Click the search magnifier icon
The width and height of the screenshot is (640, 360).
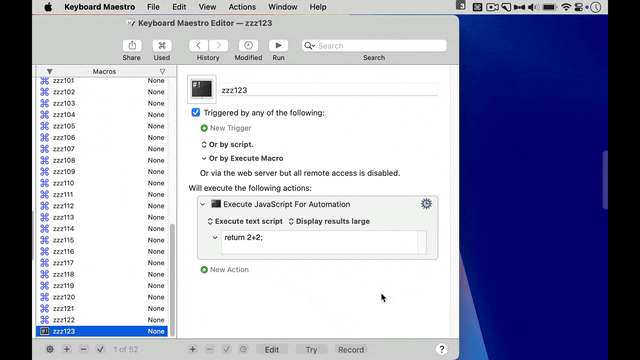point(309,46)
